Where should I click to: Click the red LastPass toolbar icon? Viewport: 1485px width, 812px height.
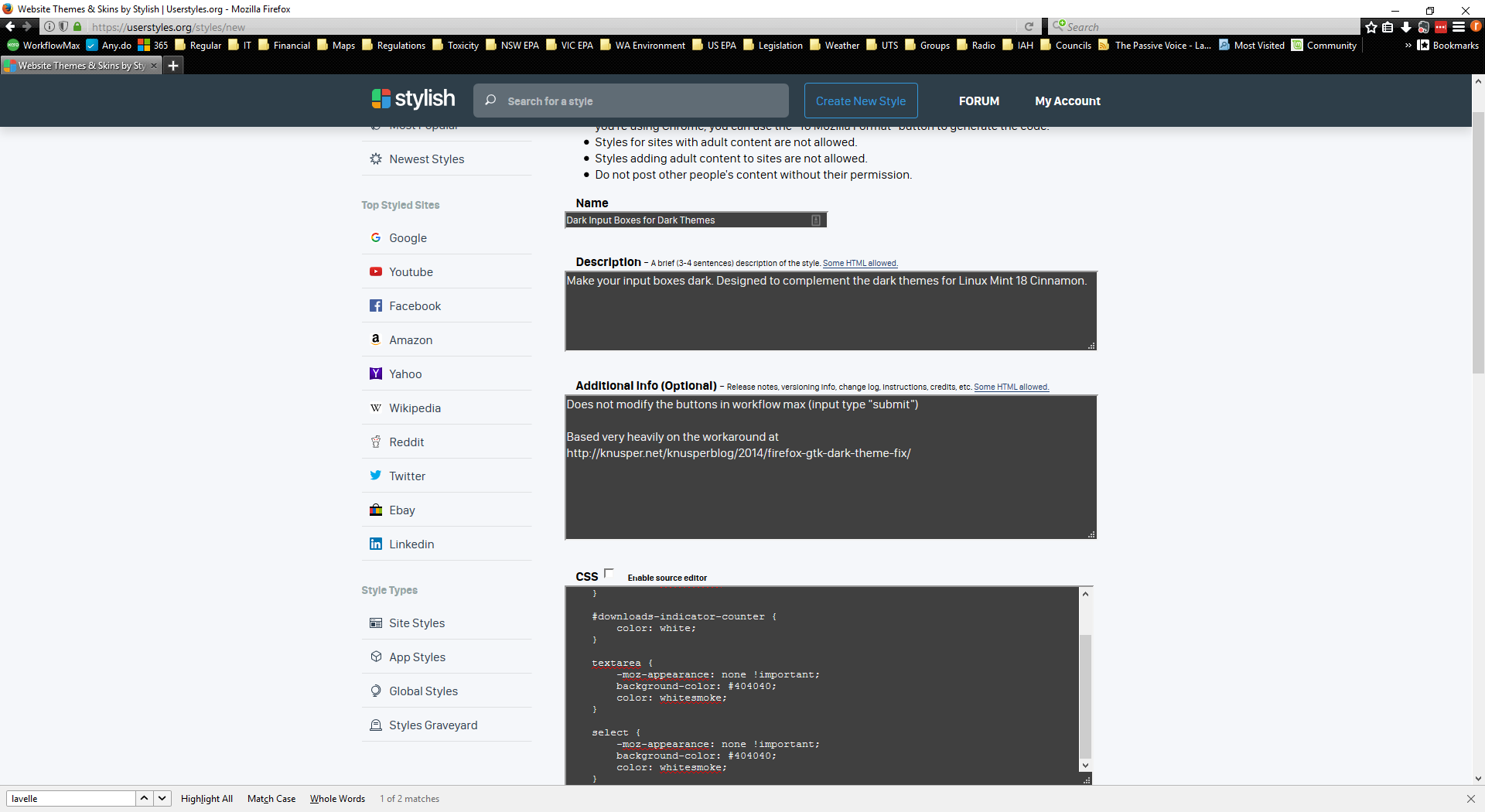[x=1441, y=27]
